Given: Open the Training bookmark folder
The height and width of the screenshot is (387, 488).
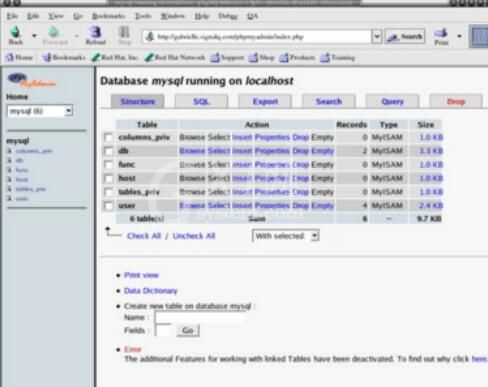Looking at the screenshot, I should 338,58.
